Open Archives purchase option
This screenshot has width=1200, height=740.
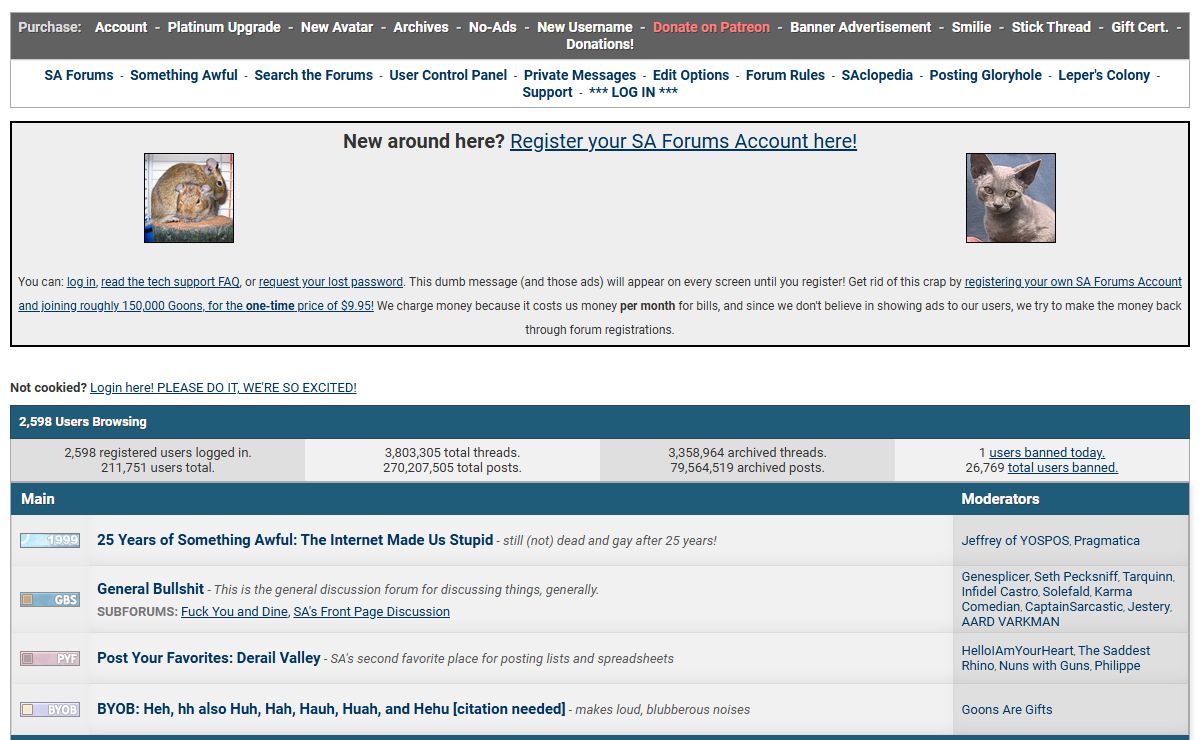point(421,27)
